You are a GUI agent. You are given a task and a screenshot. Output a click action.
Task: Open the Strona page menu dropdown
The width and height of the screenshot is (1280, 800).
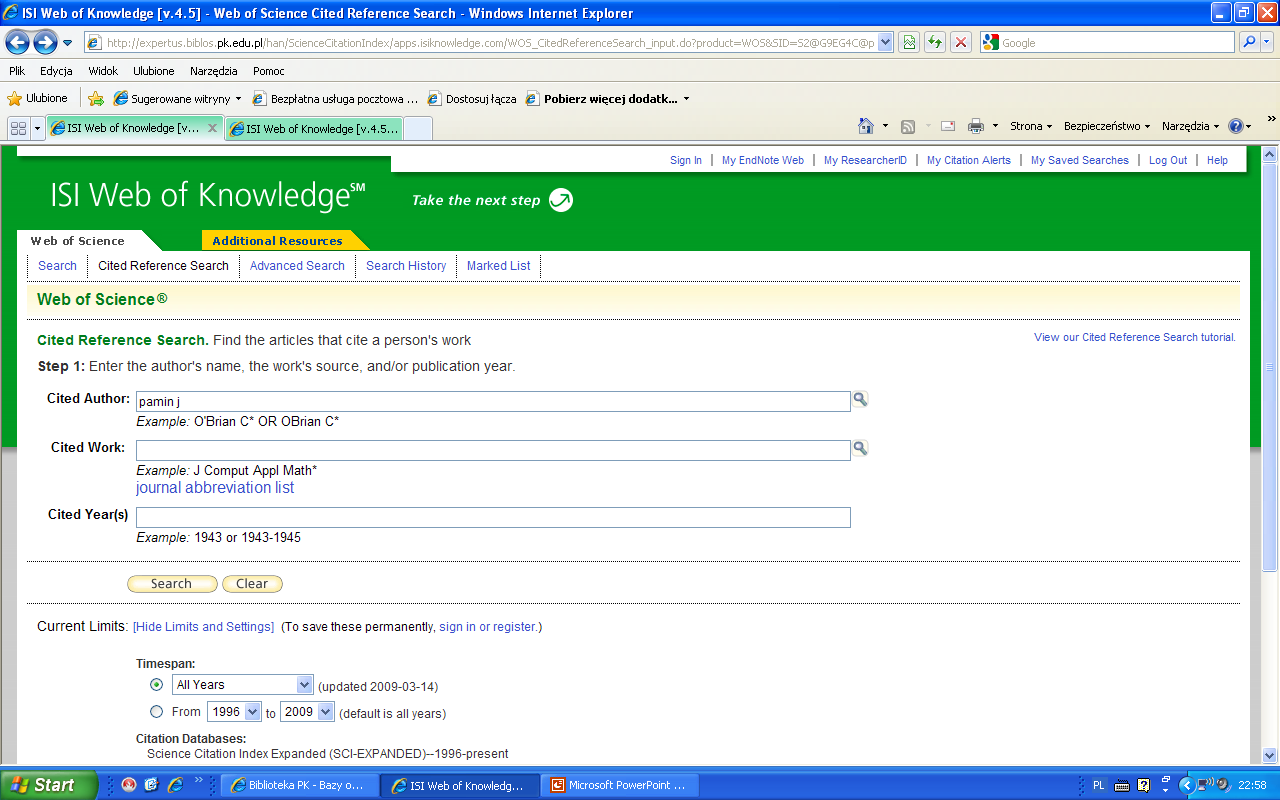pyautogui.click(x=1031, y=126)
